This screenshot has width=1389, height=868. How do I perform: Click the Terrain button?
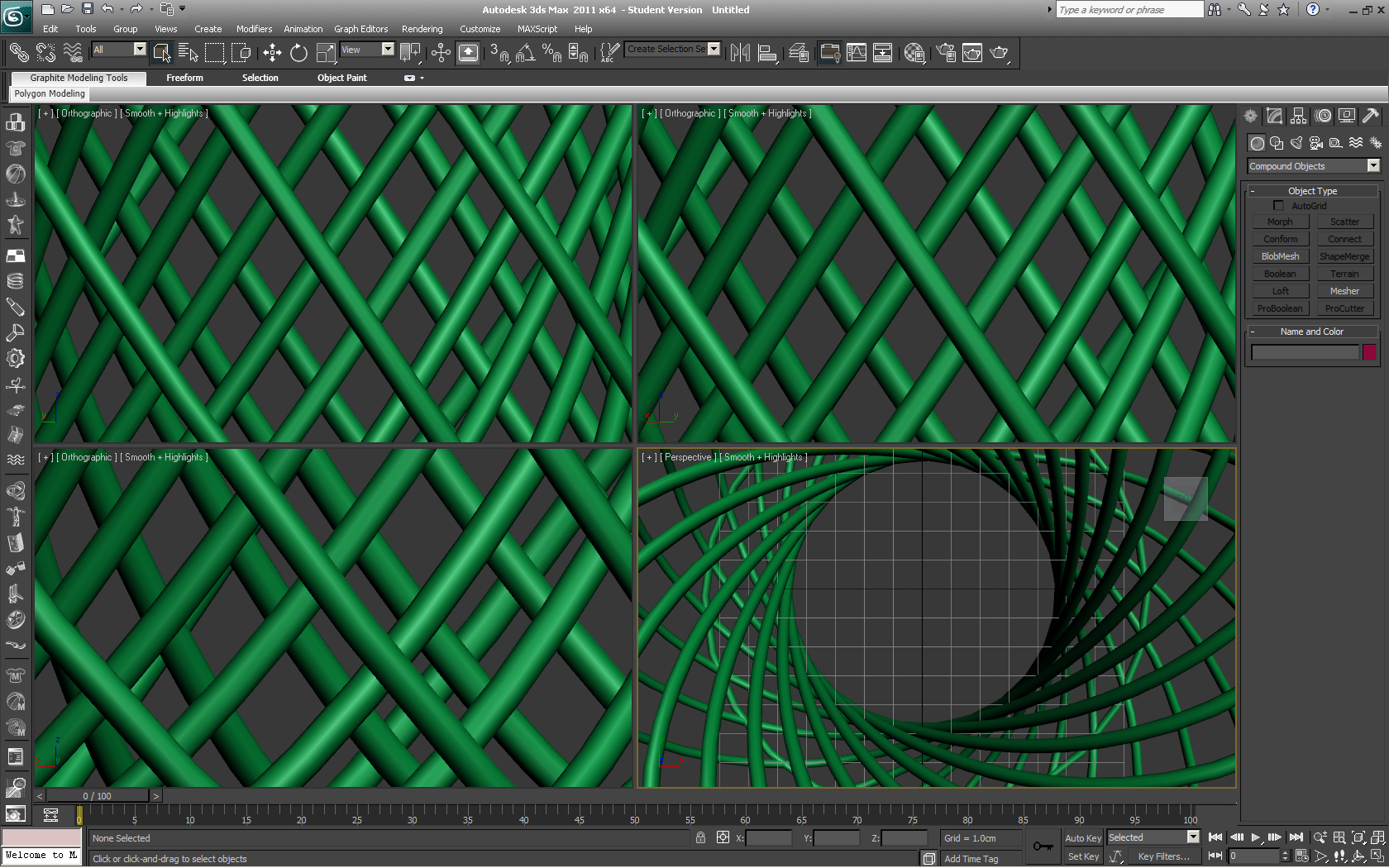1344,274
